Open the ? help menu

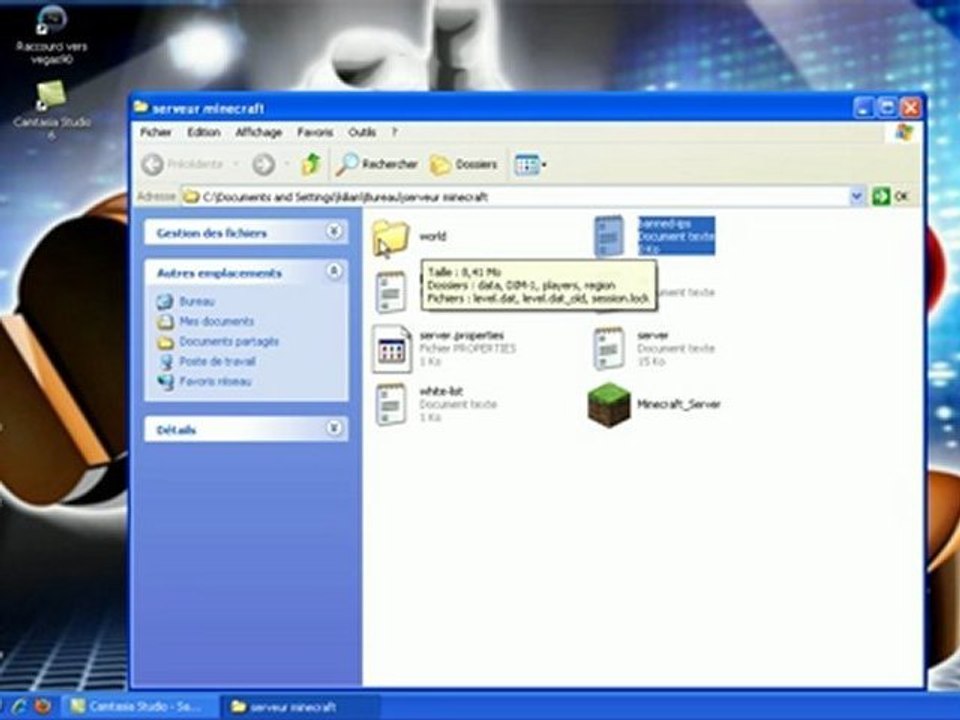pyautogui.click(x=394, y=132)
